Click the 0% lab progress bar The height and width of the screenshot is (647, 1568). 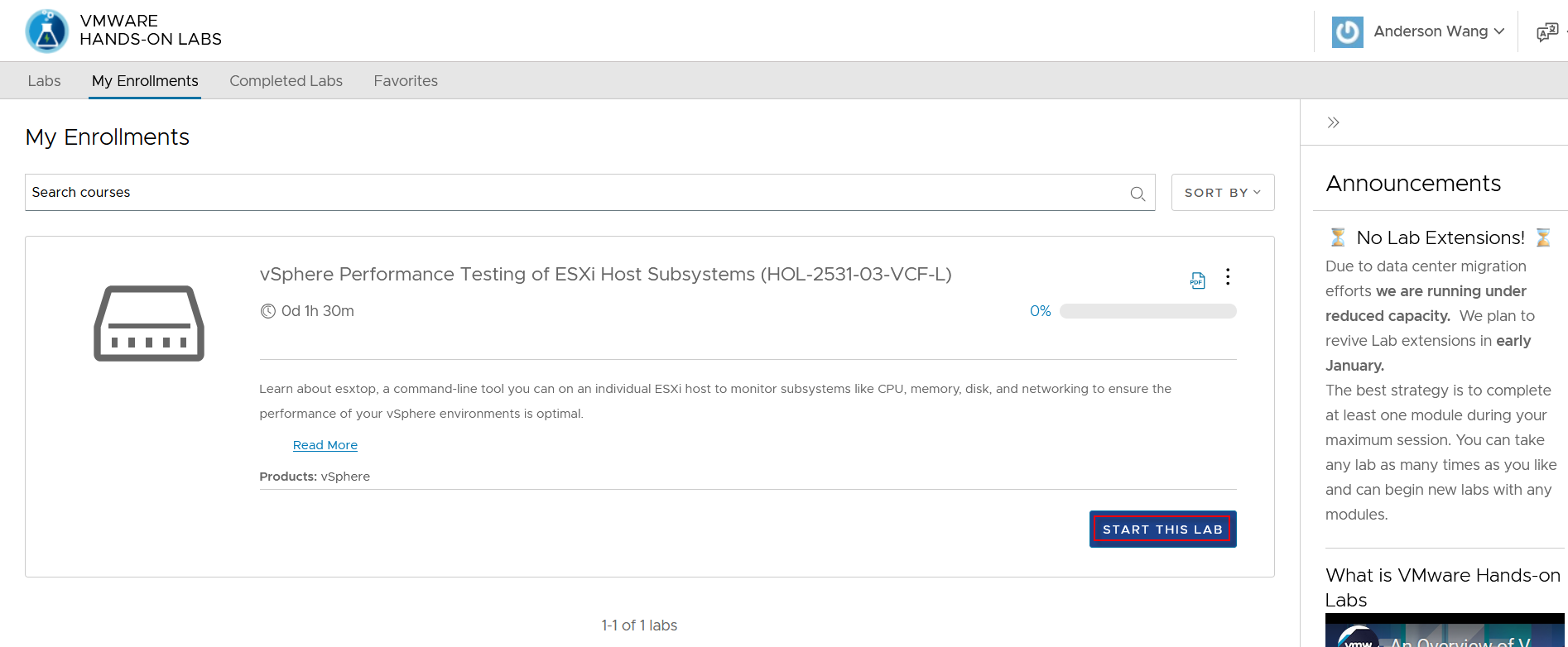pyautogui.click(x=1147, y=311)
